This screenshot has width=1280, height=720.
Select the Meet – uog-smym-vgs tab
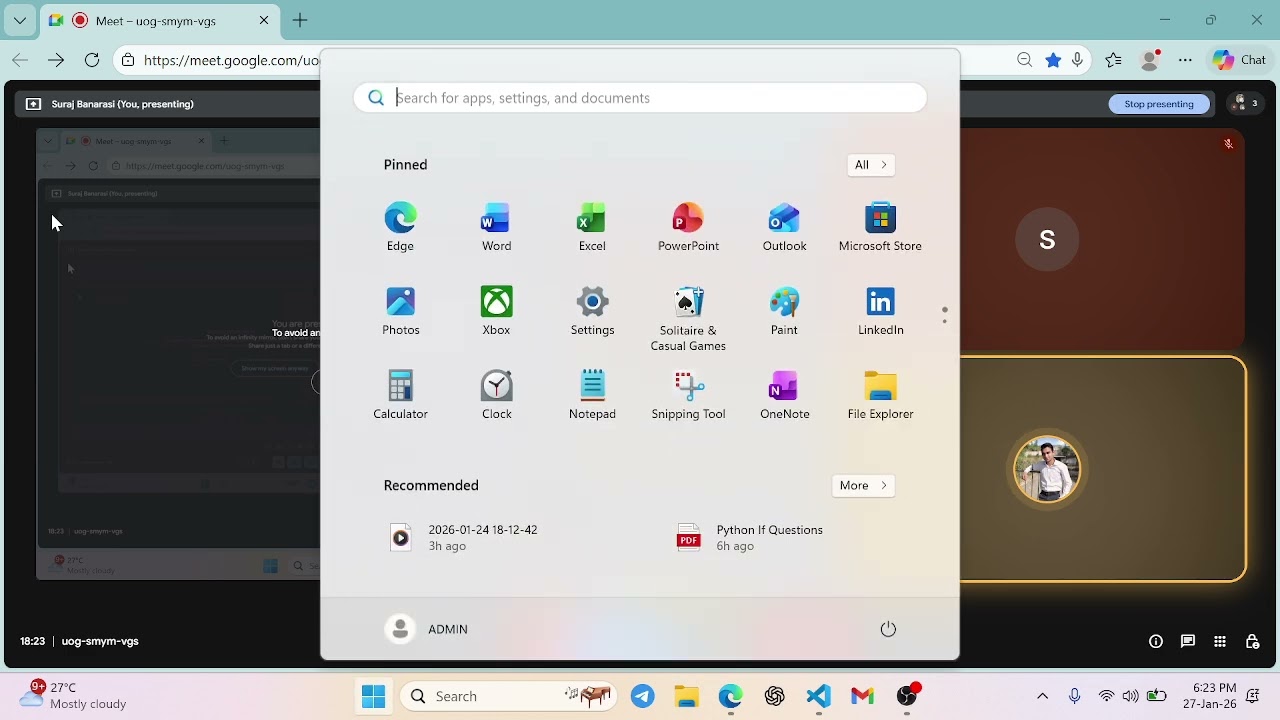click(160, 20)
